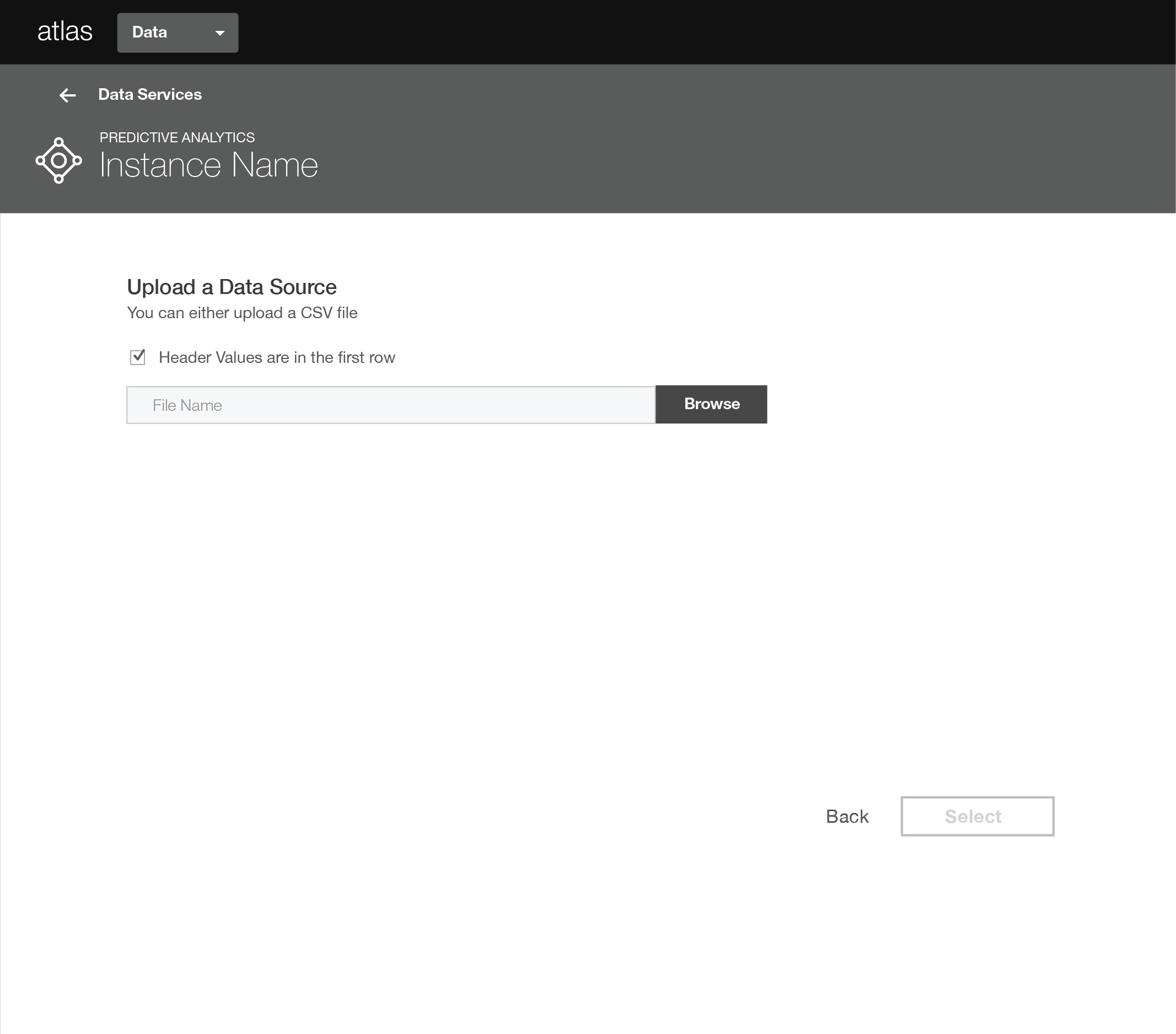Click the Back button
The image size is (1176, 1034).
(847, 817)
